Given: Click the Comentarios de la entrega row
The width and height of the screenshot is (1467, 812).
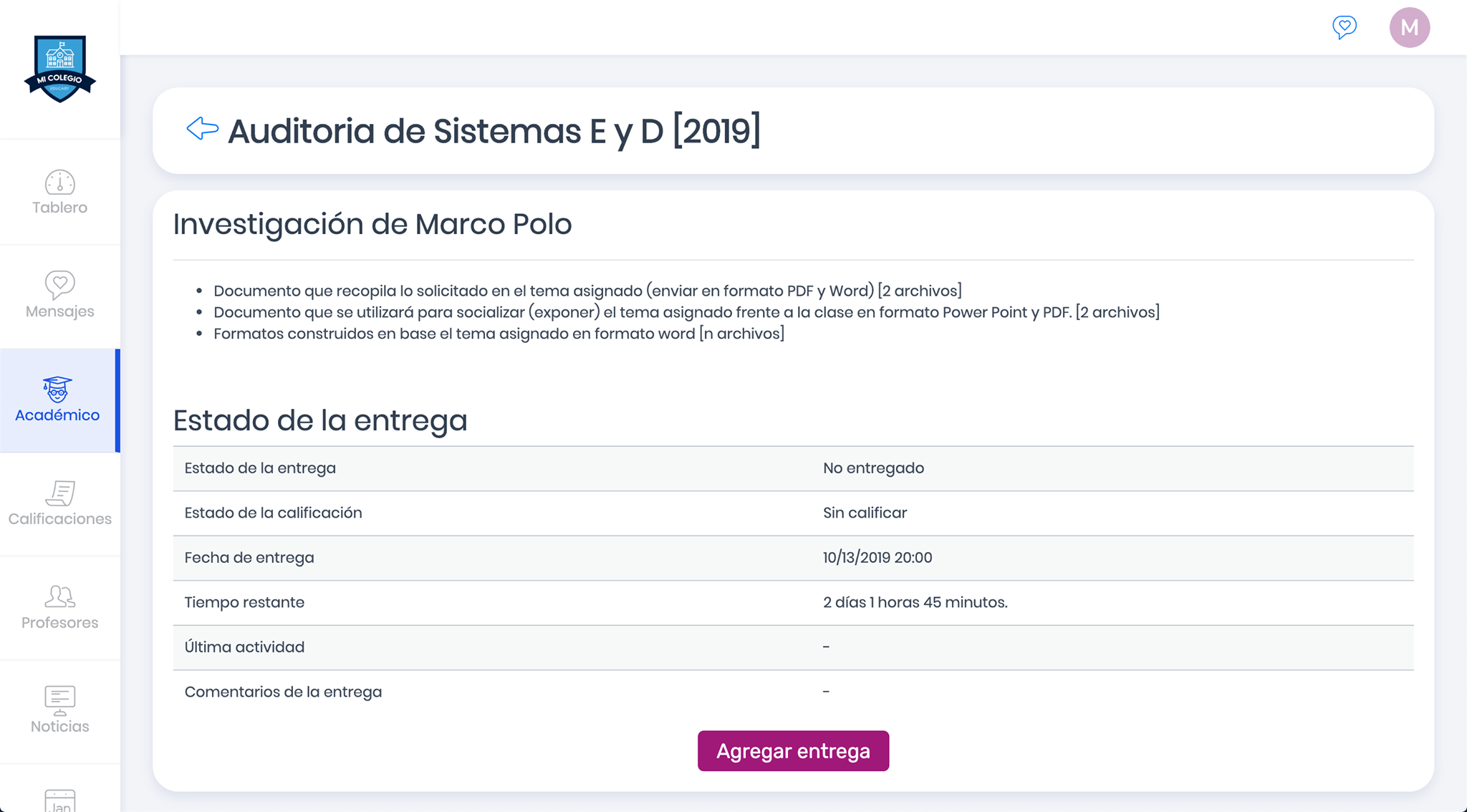Looking at the screenshot, I should click(x=283, y=691).
